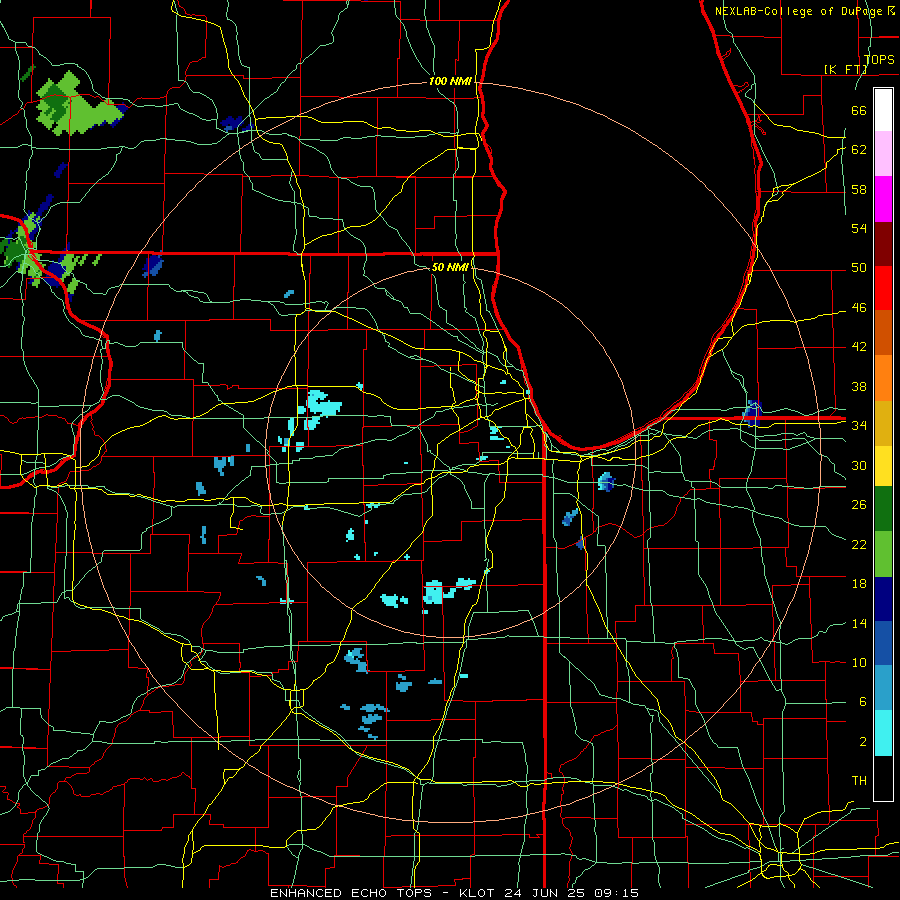Click the "24 JUN 25 09:15" timestamp
This screenshot has height=900, width=900.
pyautogui.click(x=571, y=893)
